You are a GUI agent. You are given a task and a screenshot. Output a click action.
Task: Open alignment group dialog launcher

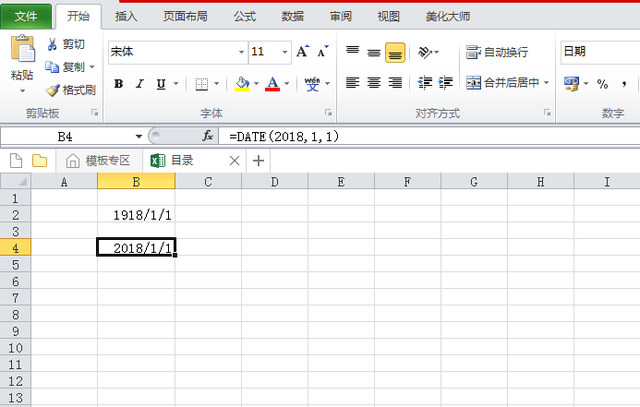pyautogui.click(x=547, y=113)
